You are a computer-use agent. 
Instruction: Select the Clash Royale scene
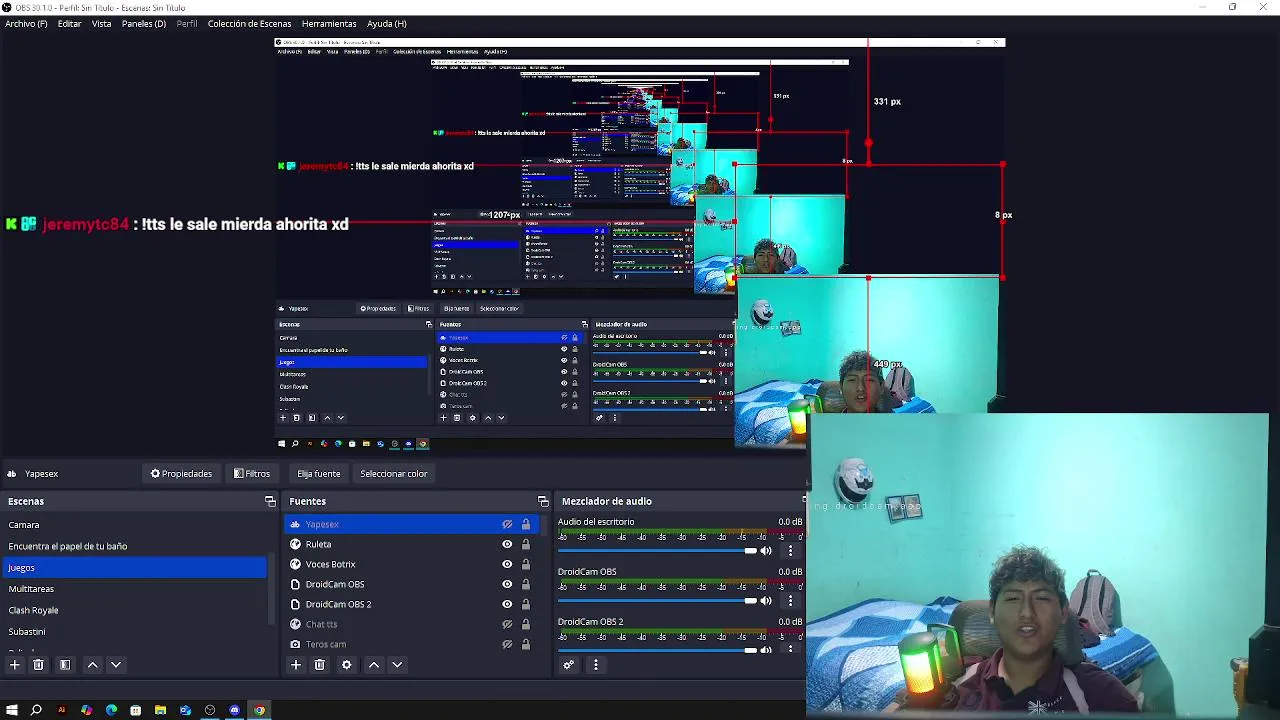click(x=135, y=610)
